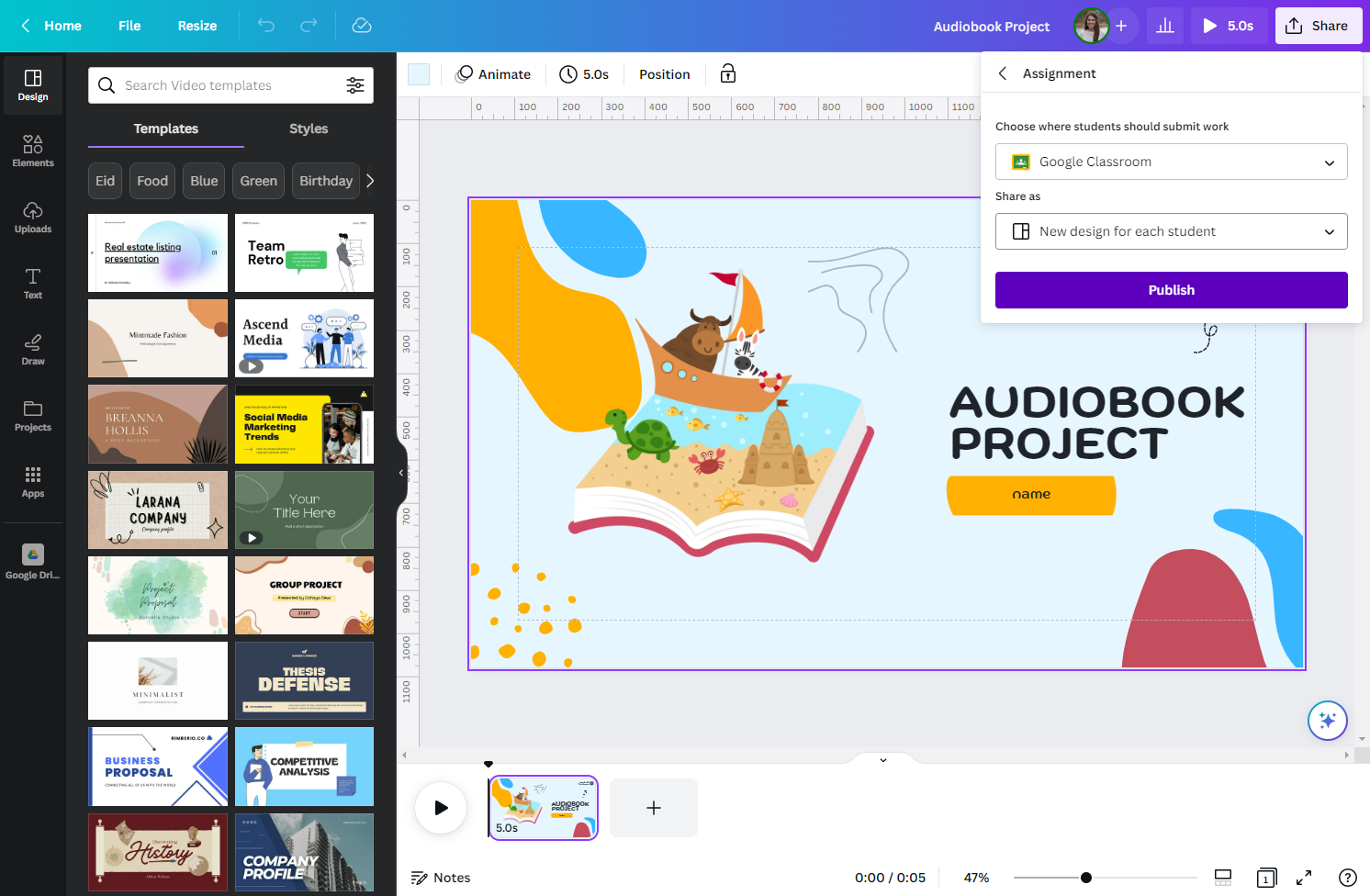This screenshot has height=896, width=1370.
Task: Open the insights chart icon
Action: (x=1165, y=26)
